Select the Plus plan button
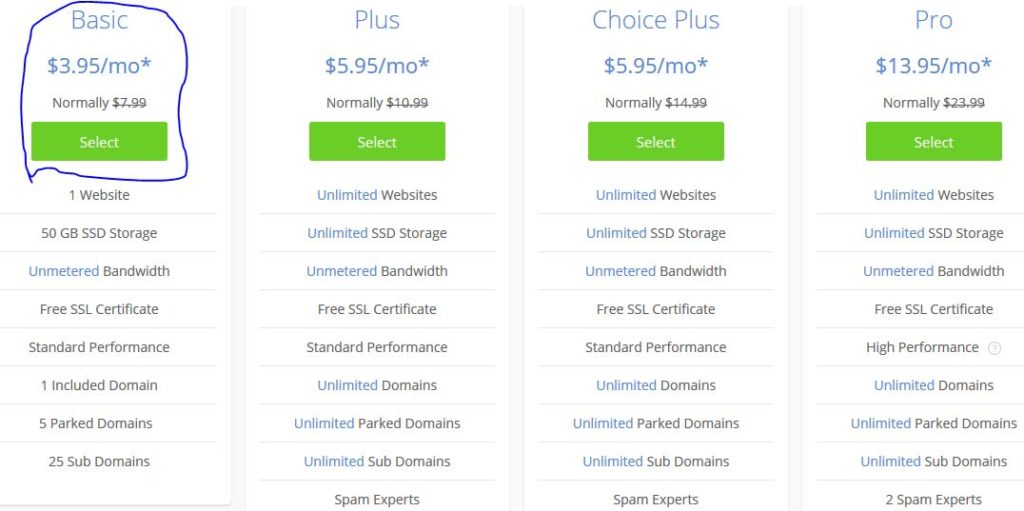 (377, 141)
